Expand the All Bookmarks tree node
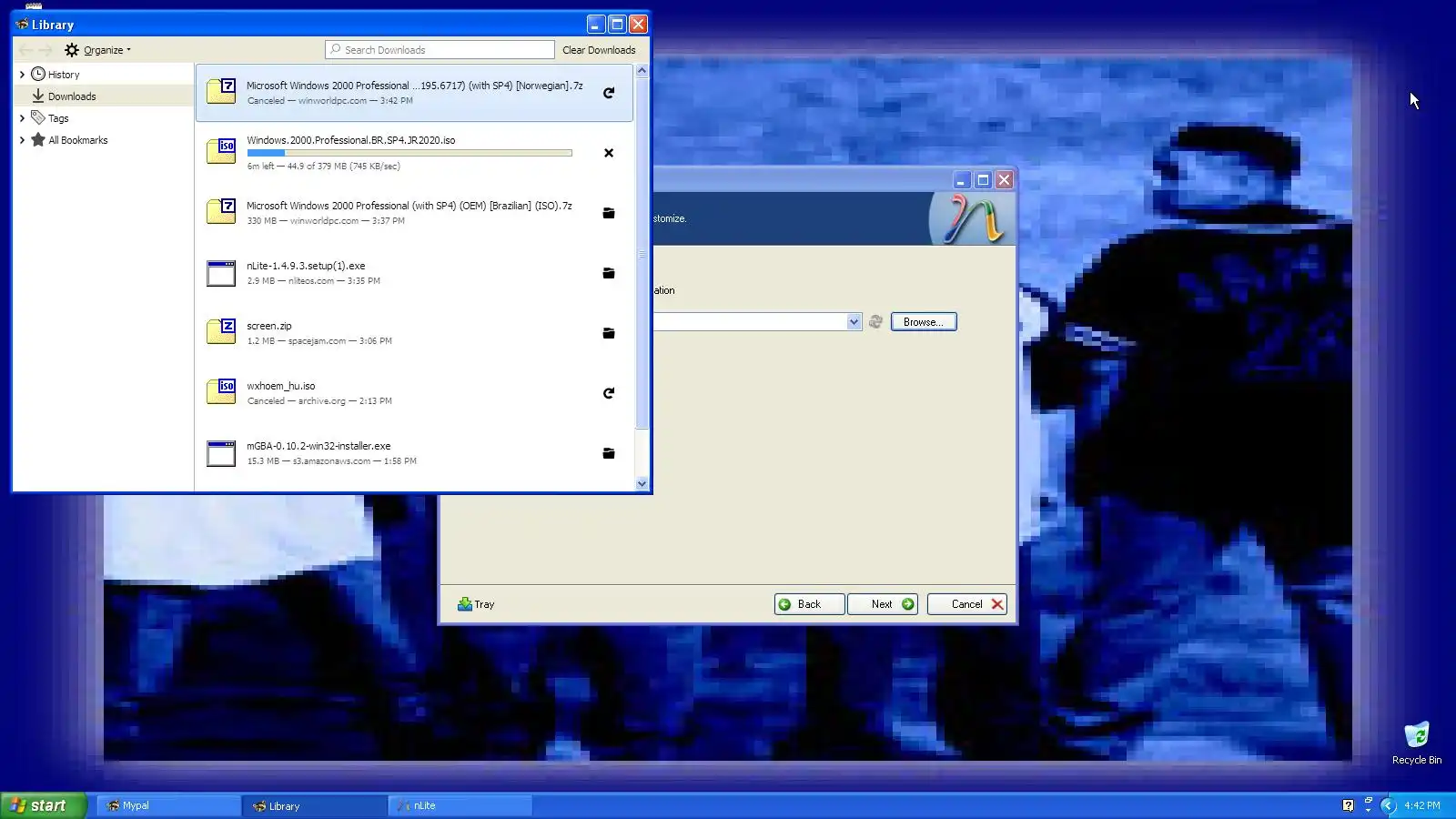The image size is (1456, 819). pos(22,140)
